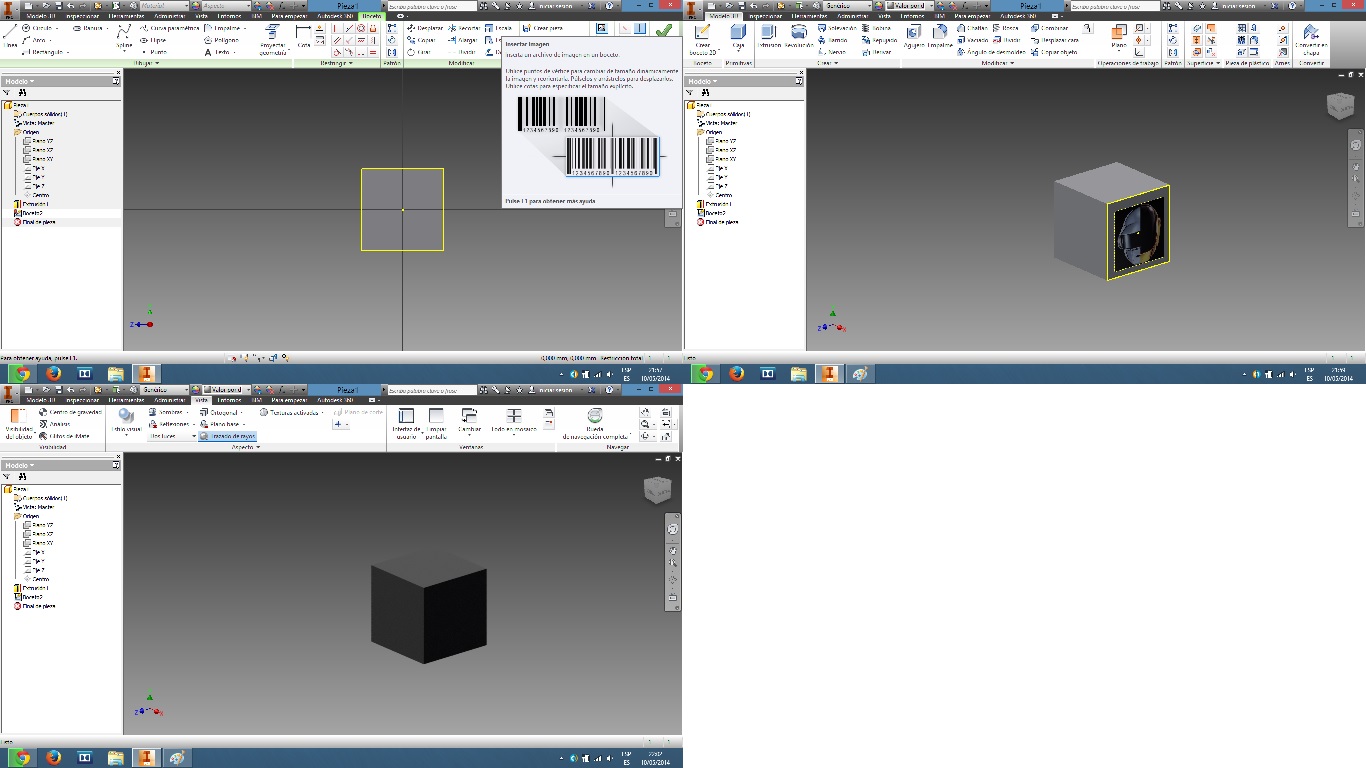Click Recortar in sketch Modificar panel
Viewport: 1366px width, 768px height.
coord(465,28)
